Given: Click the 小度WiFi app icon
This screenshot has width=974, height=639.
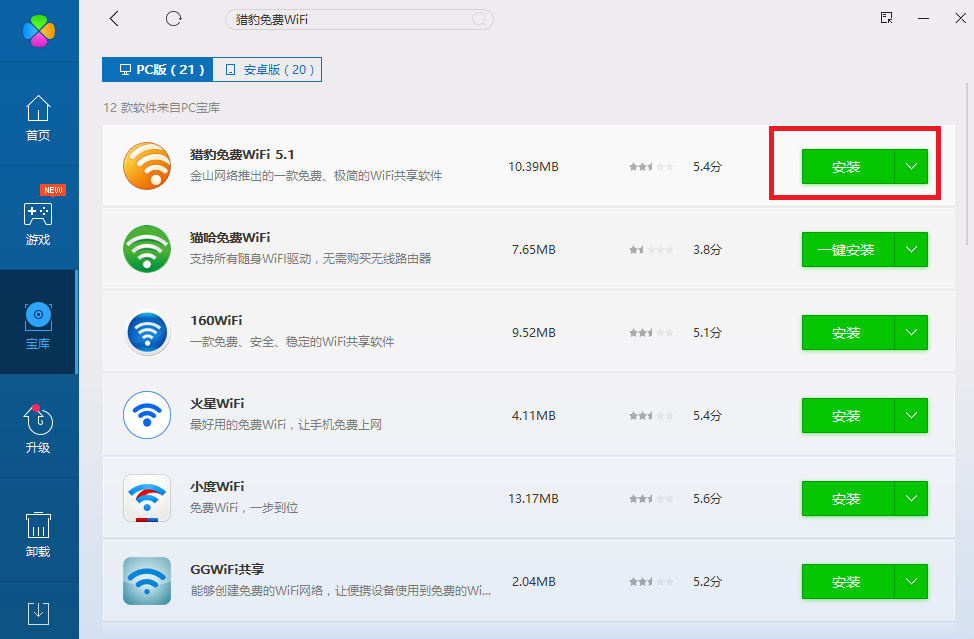Looking at the screenshot, I should 147,498.
